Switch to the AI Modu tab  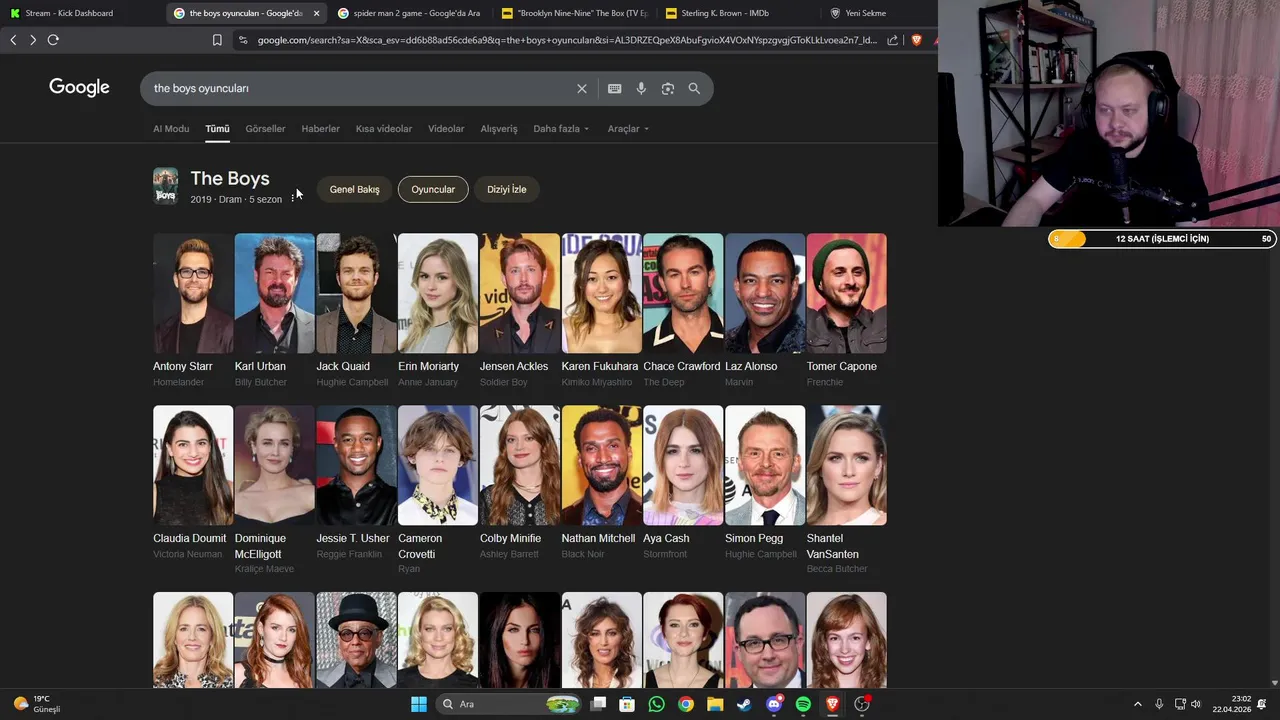(x=171, y=129)
